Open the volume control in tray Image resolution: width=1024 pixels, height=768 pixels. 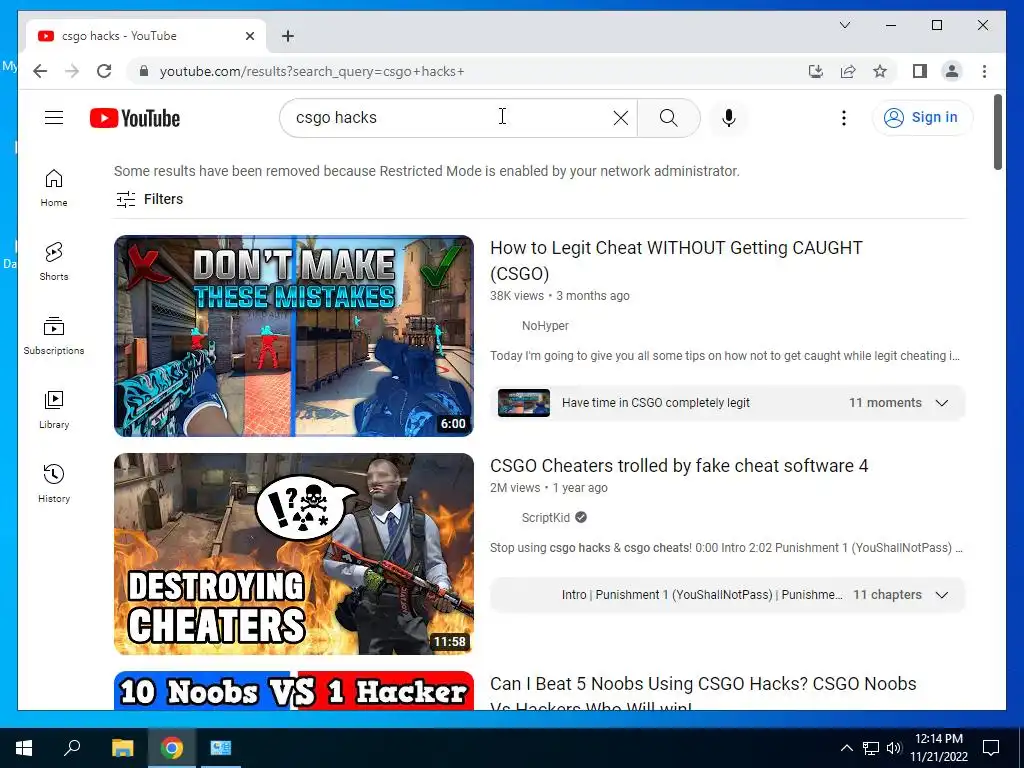click(x=894, y=748)
